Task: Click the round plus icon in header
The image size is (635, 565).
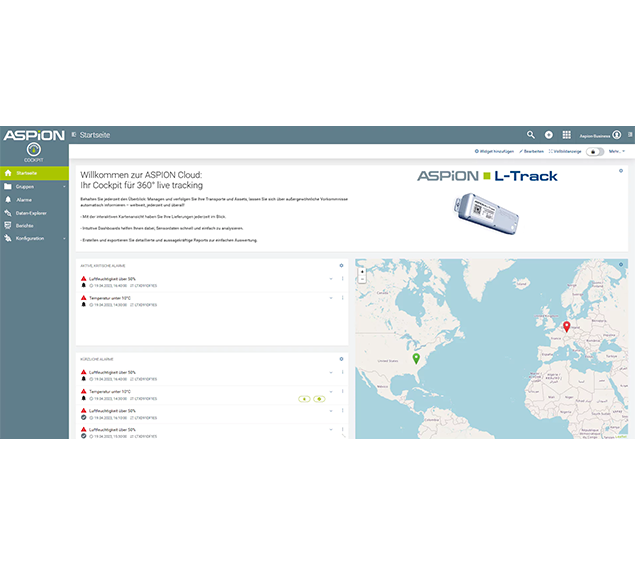Action: [x=549, y=135]
